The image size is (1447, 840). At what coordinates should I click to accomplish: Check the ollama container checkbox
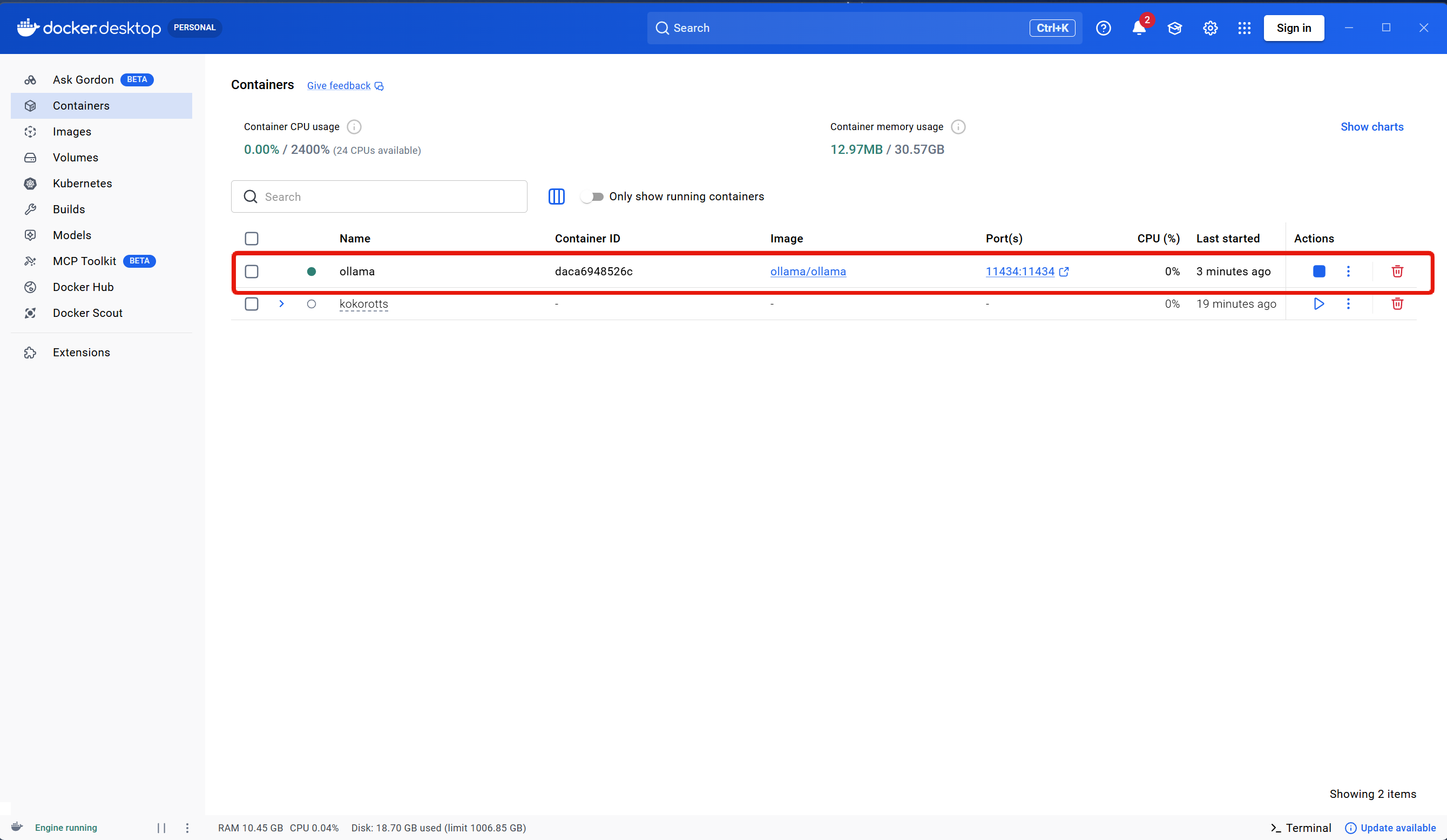[252, 272]
